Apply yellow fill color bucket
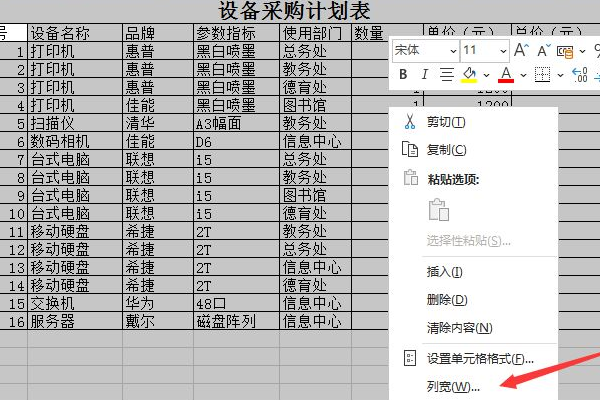Image resolution: width=600 pixels, height=400 pixels. point(469,75)
